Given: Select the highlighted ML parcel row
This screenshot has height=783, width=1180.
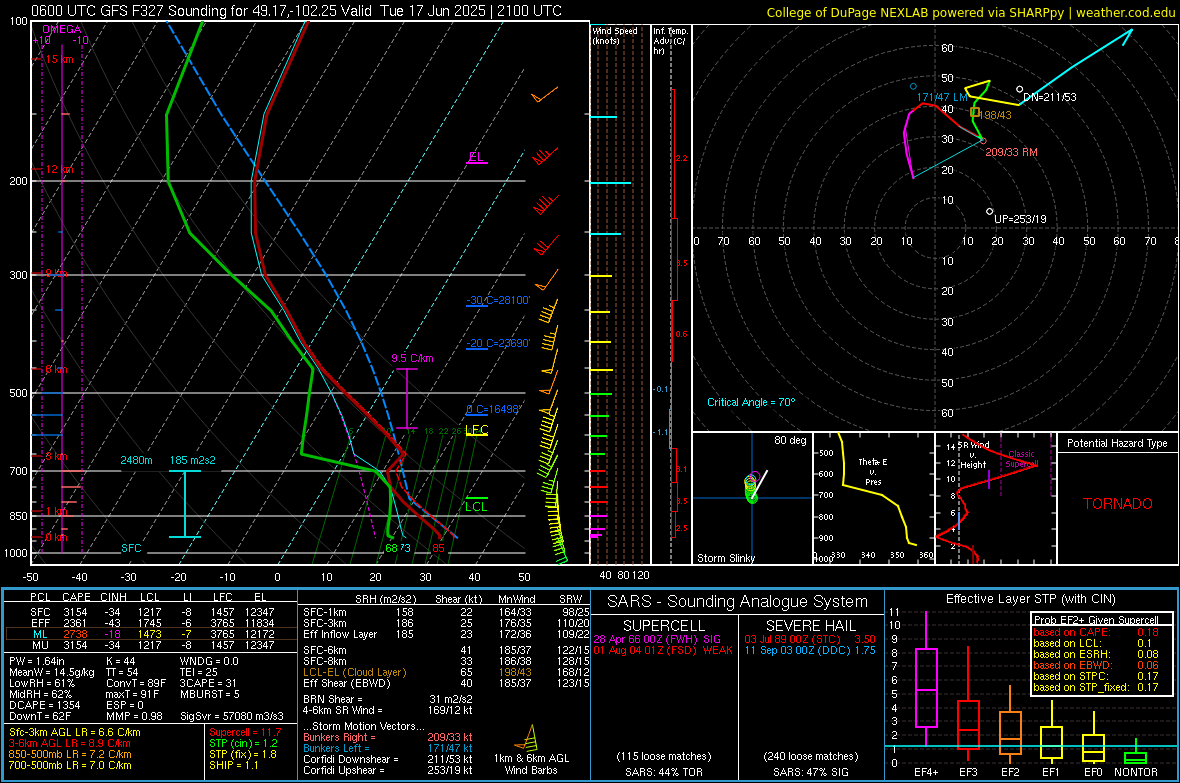Looking at the screenshot, I should tap(152, 634).
